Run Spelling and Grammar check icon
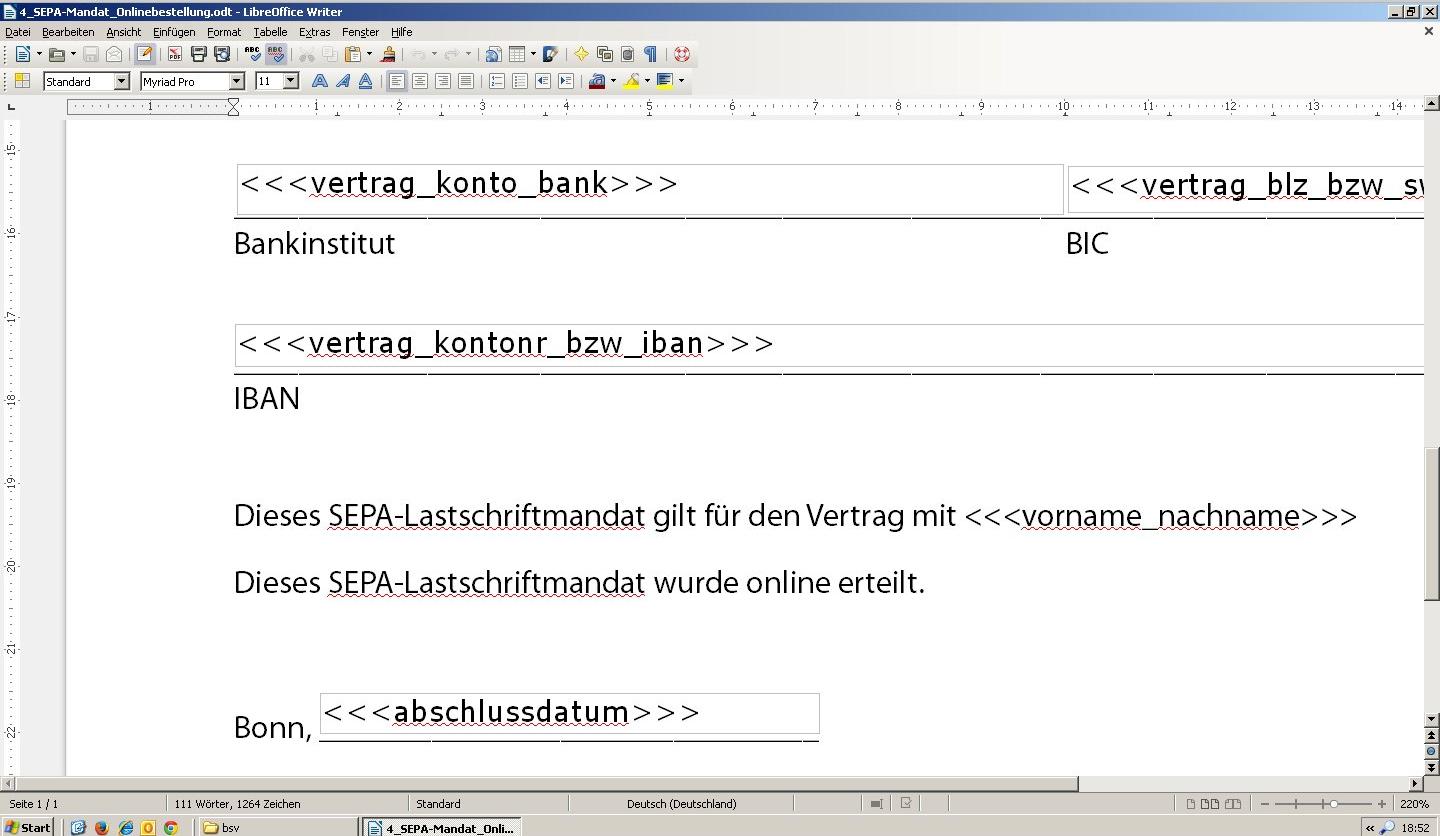The image size is (1440, 836). [252, 54]
